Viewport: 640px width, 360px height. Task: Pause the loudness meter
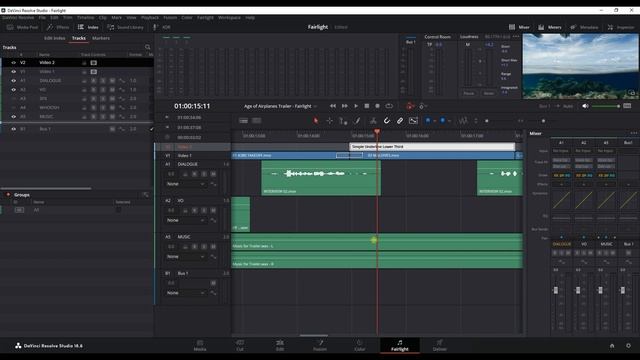click(469, 93)
